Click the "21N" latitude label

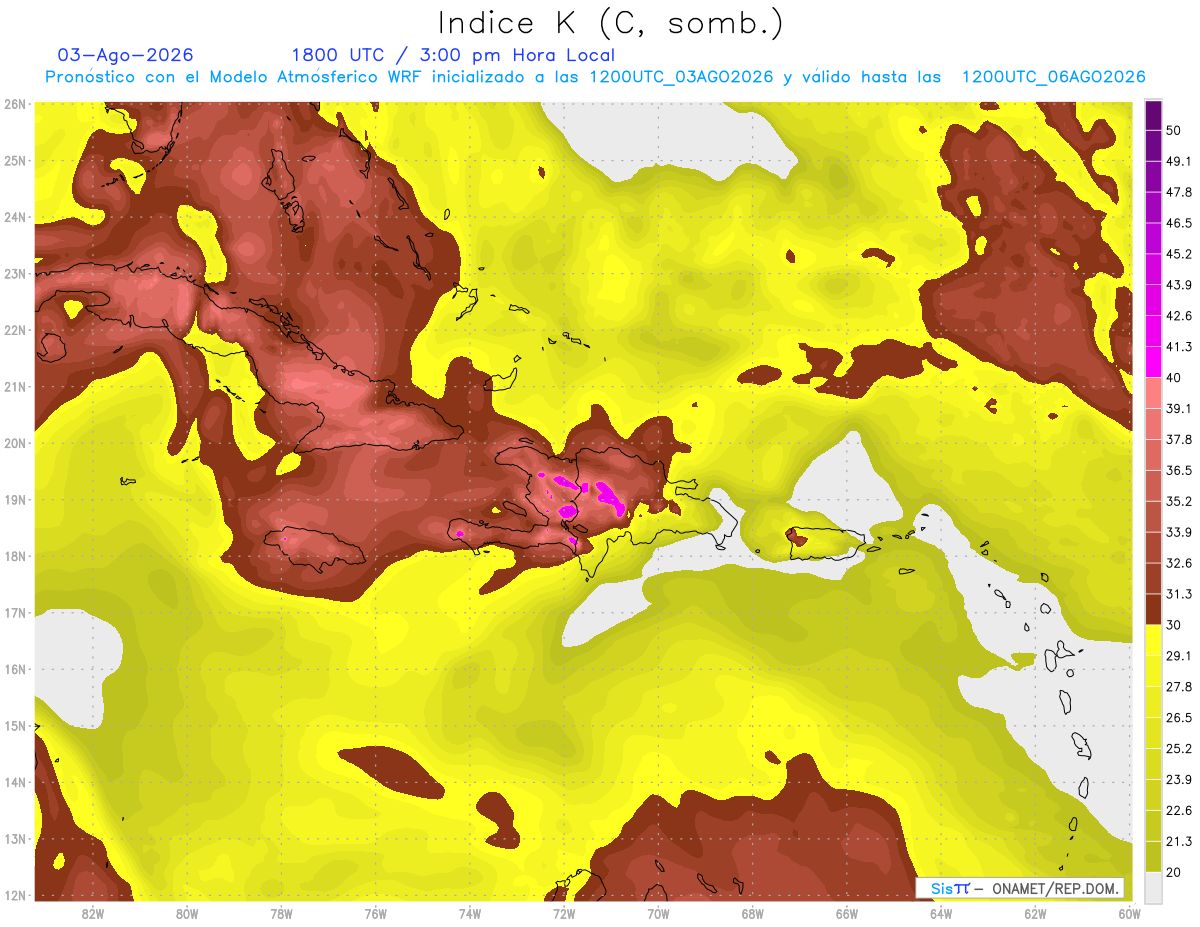[x=14, y=386]
